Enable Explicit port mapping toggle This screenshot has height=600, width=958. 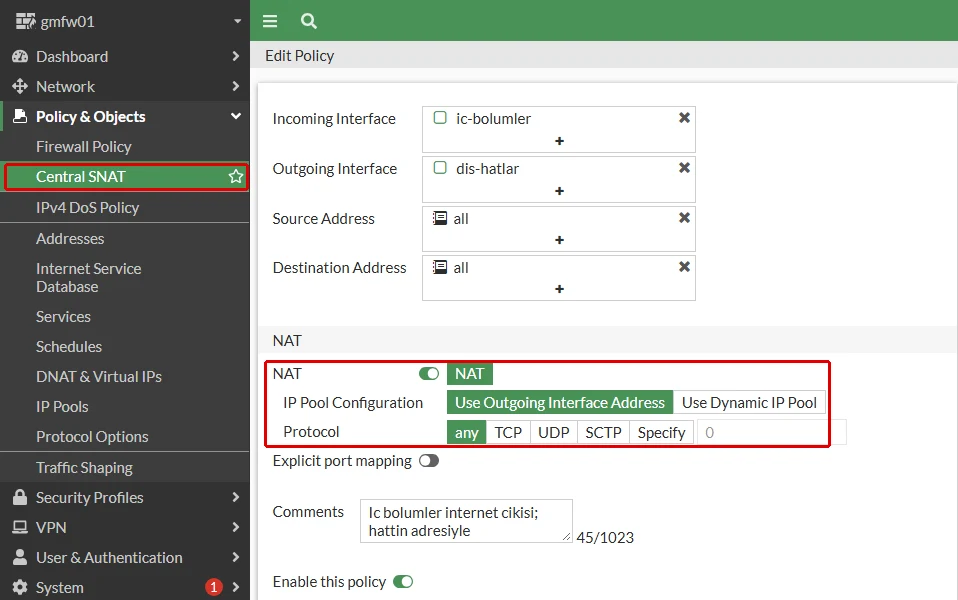tap(429, 461)
